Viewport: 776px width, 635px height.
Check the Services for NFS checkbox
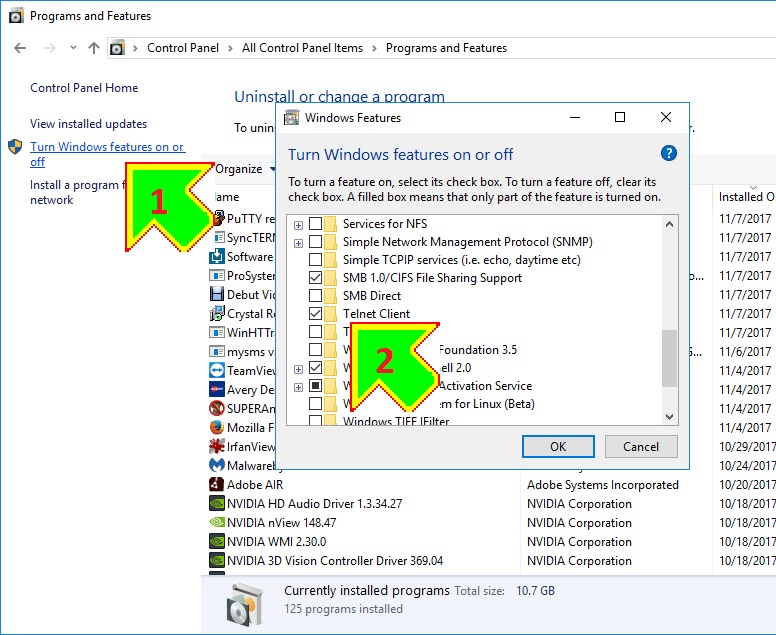coord(315,224)
